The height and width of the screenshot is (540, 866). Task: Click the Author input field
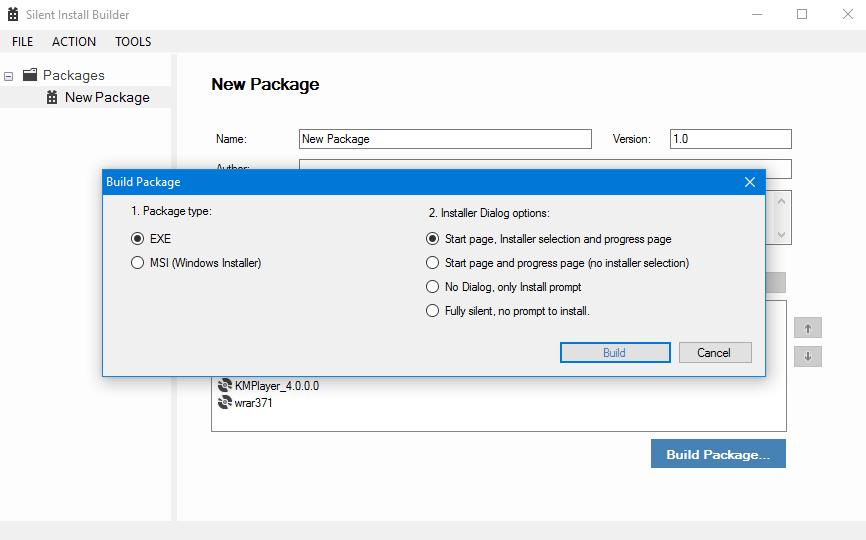(545, 165)
